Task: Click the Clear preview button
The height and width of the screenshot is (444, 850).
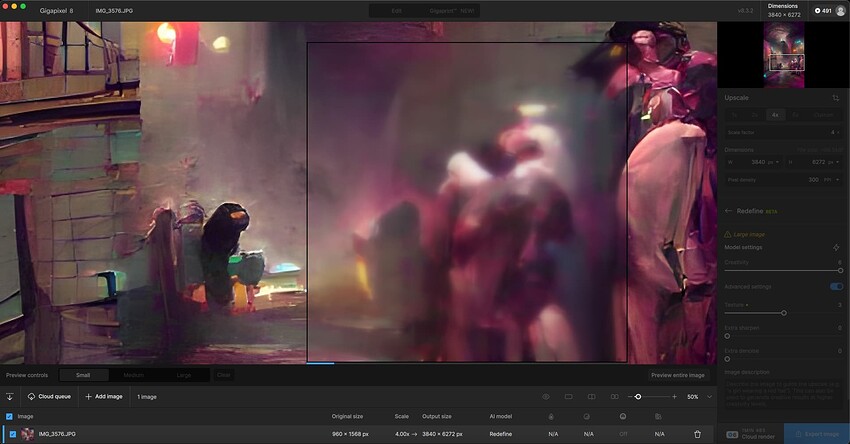Action: 224,375
